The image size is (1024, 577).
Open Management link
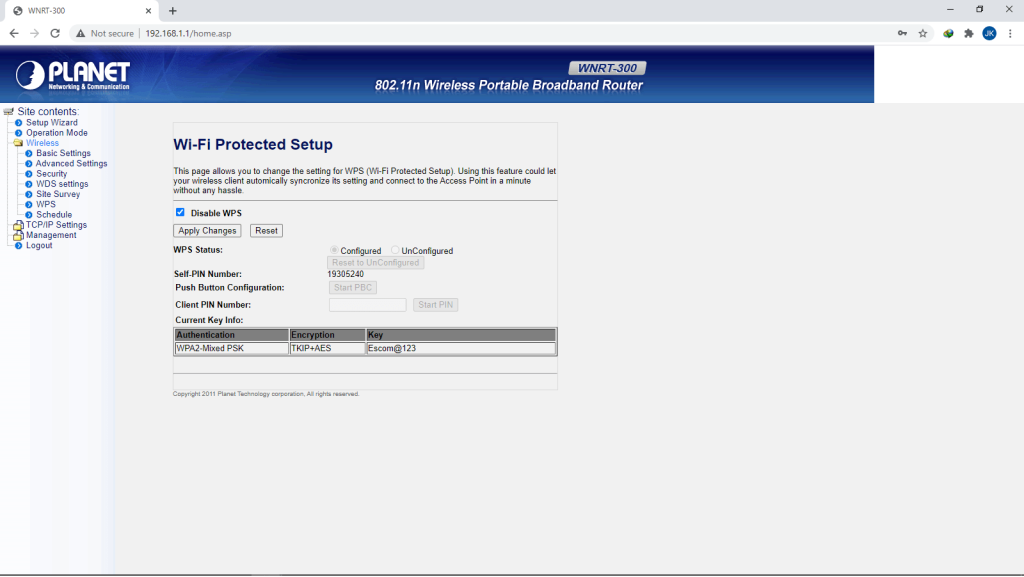tap(51, 236)
